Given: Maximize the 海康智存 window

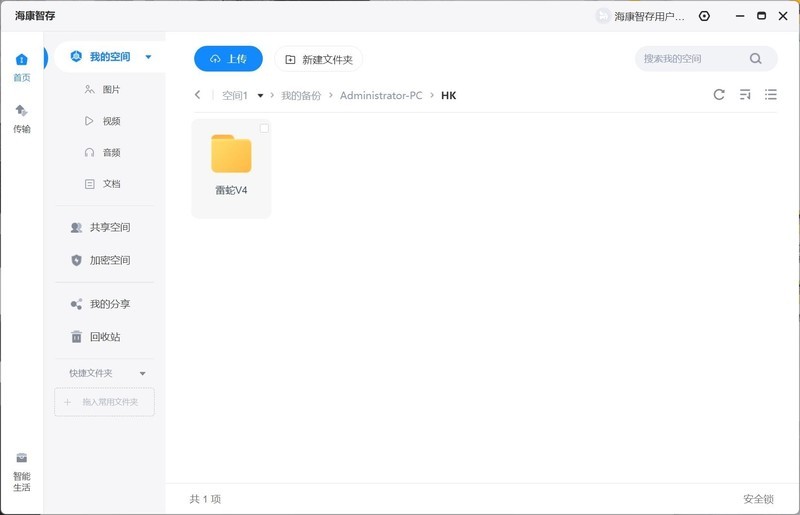Looking at the screenshot, I should click(x=761, y=16).
